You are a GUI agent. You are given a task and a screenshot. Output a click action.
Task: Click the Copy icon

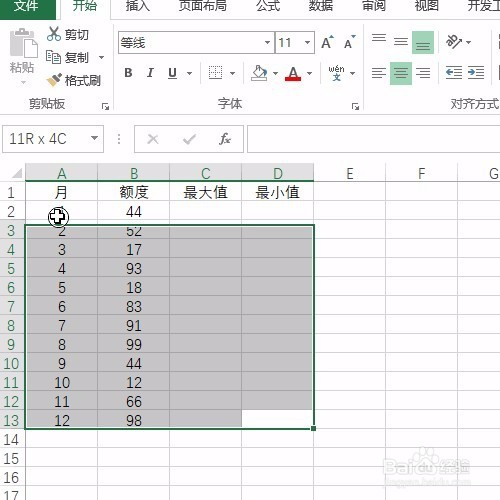(53, 57)
